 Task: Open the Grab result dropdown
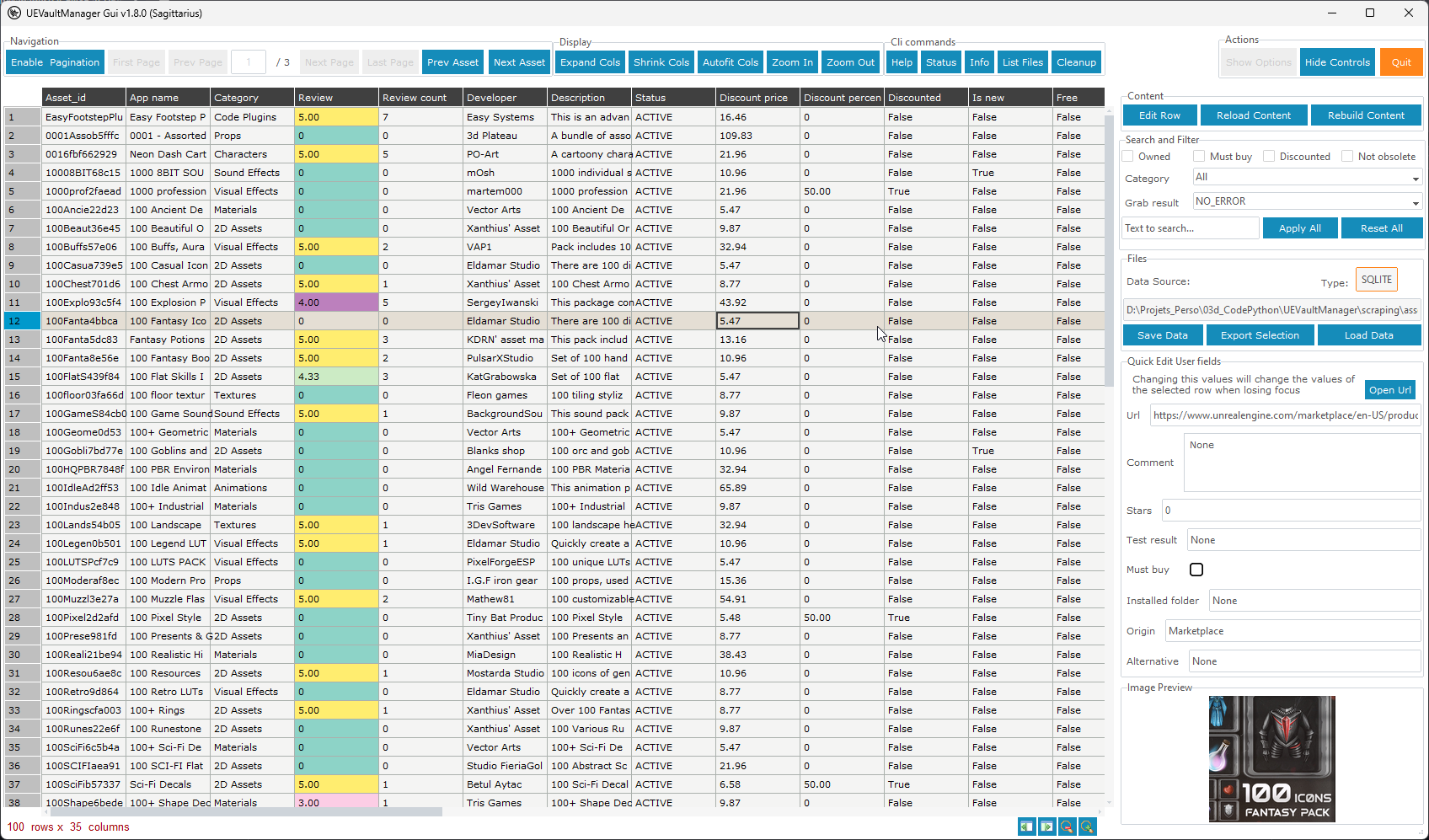[1308, 202]
